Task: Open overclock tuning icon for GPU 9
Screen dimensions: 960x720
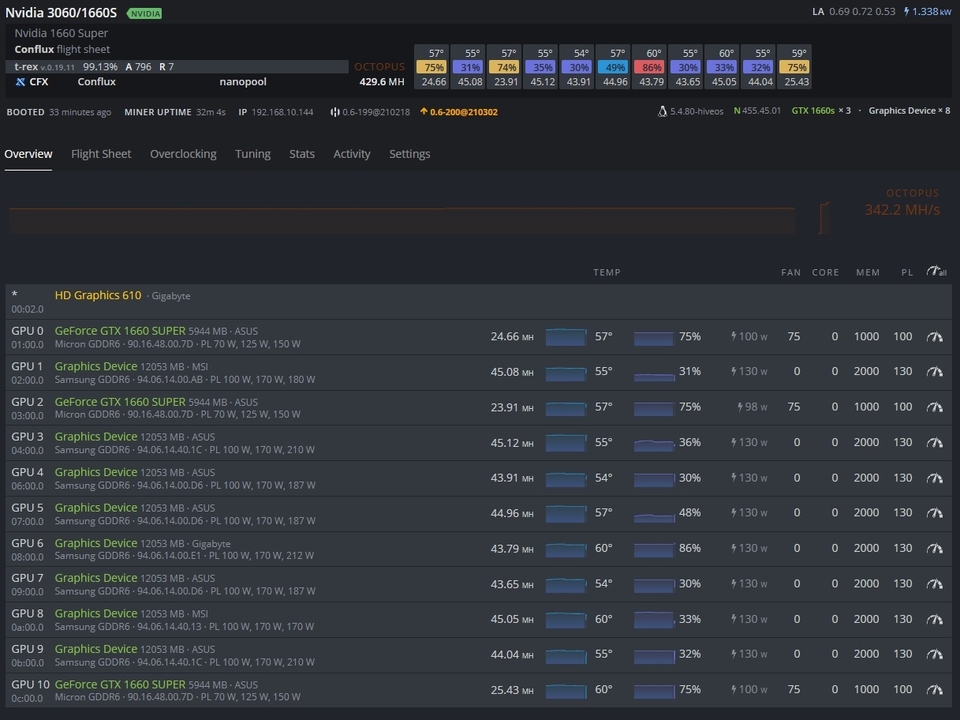Action: click(x=934, y=654)
